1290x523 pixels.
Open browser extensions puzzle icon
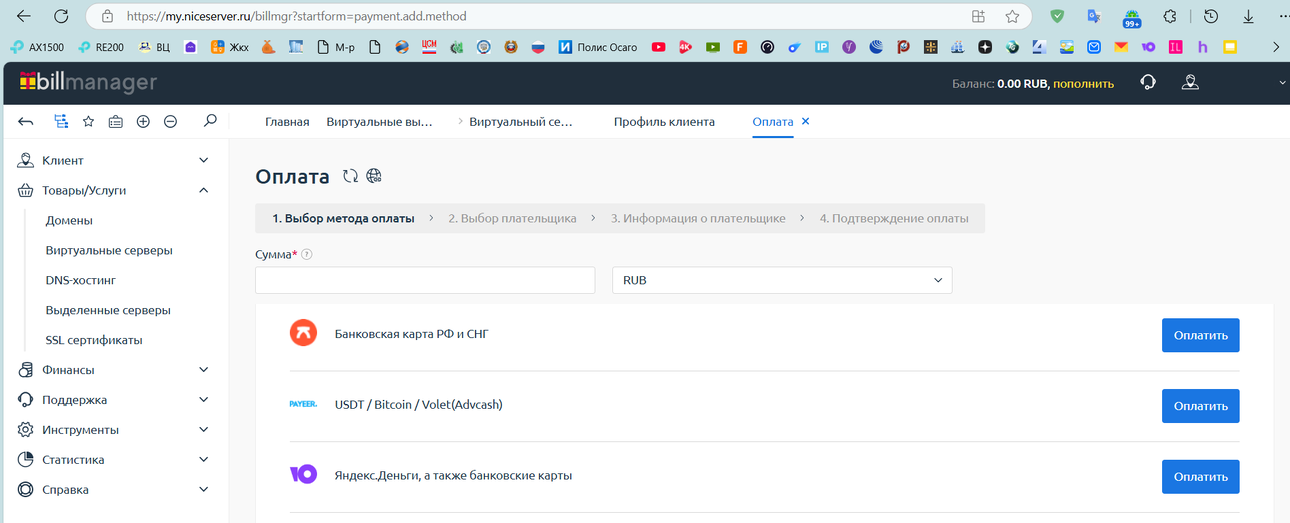(x=1170, y=17)
